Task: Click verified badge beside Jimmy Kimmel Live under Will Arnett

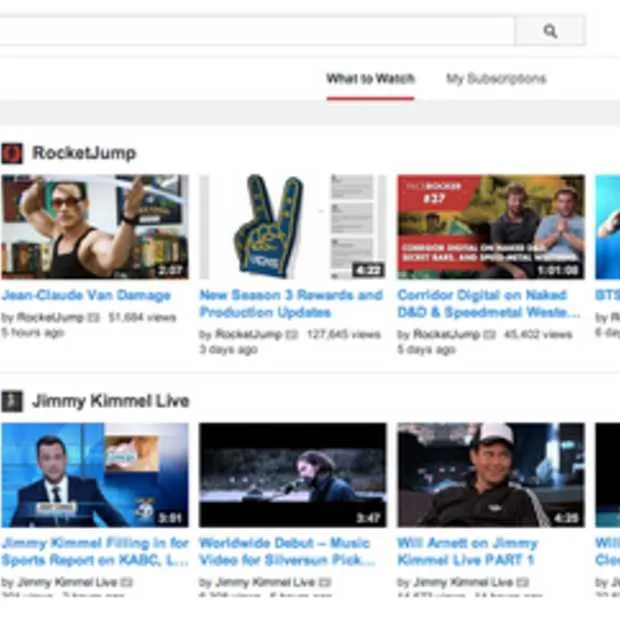Action: 523,583
